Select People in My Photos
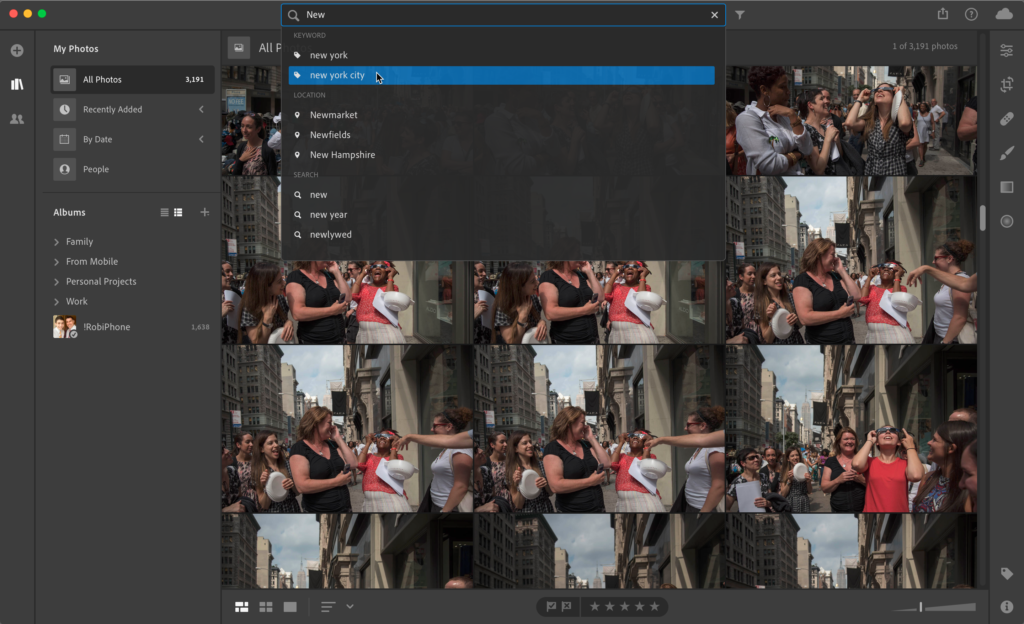 [x=96, y=169]
